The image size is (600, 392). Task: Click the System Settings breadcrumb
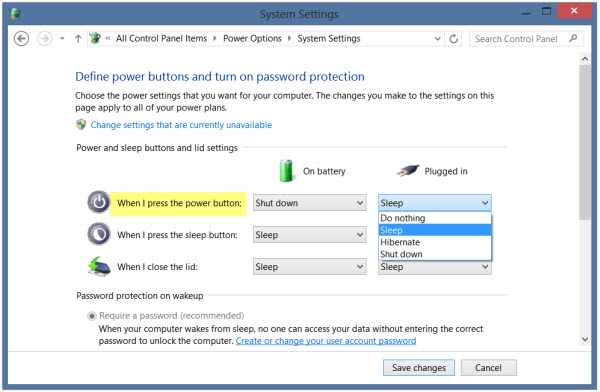[329, 39]
